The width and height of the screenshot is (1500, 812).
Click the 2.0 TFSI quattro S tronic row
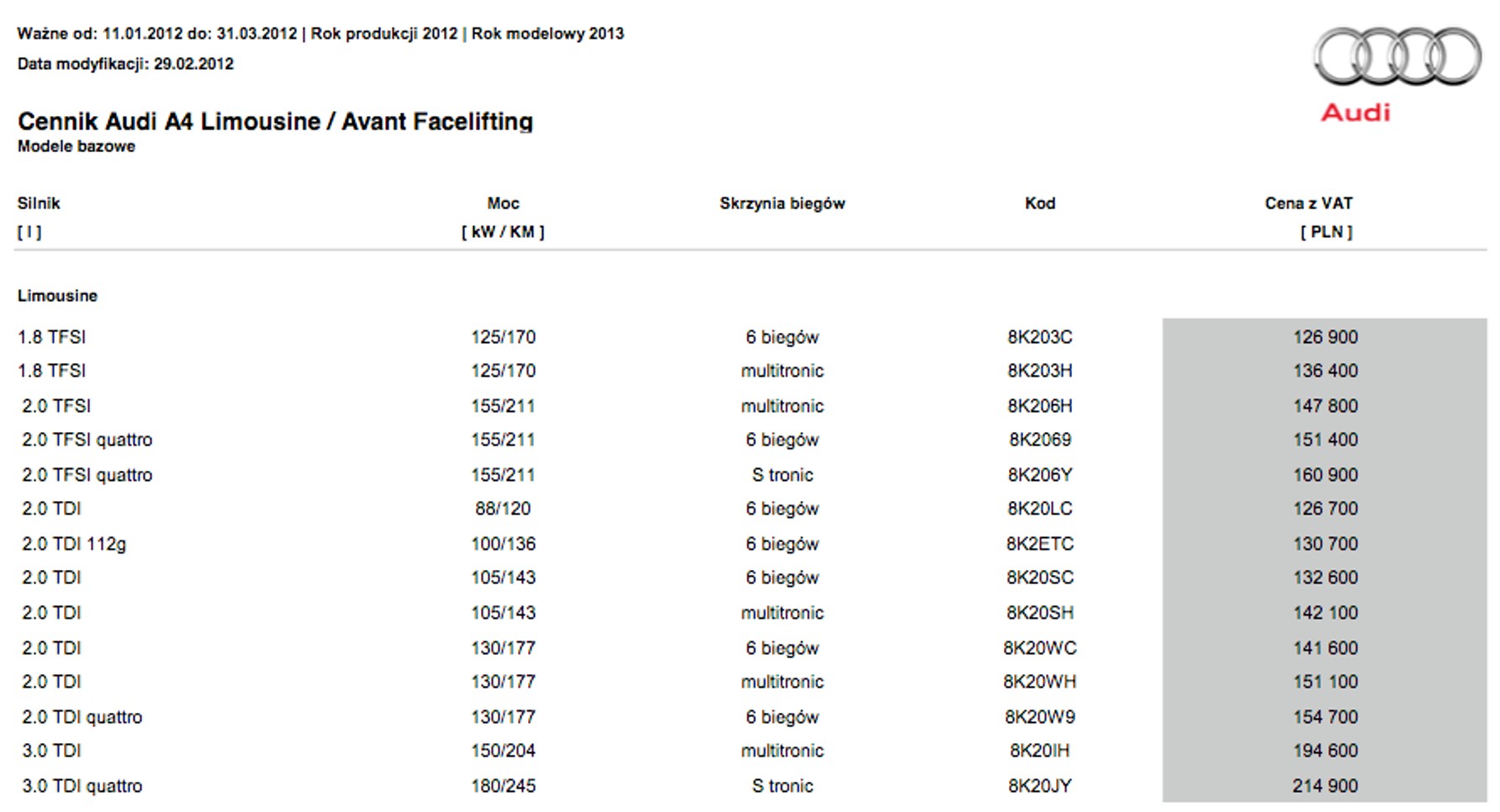point(750,475)
